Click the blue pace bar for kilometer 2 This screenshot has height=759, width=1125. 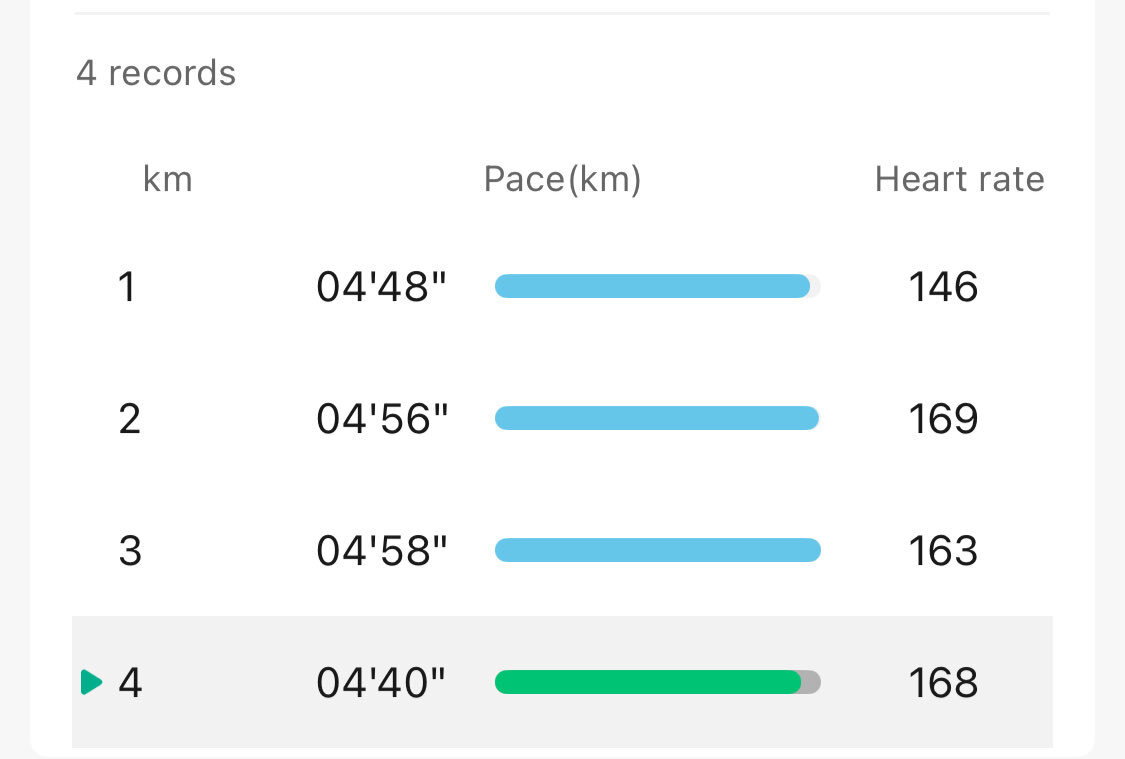pyautogui.click(x=657, y=419)
